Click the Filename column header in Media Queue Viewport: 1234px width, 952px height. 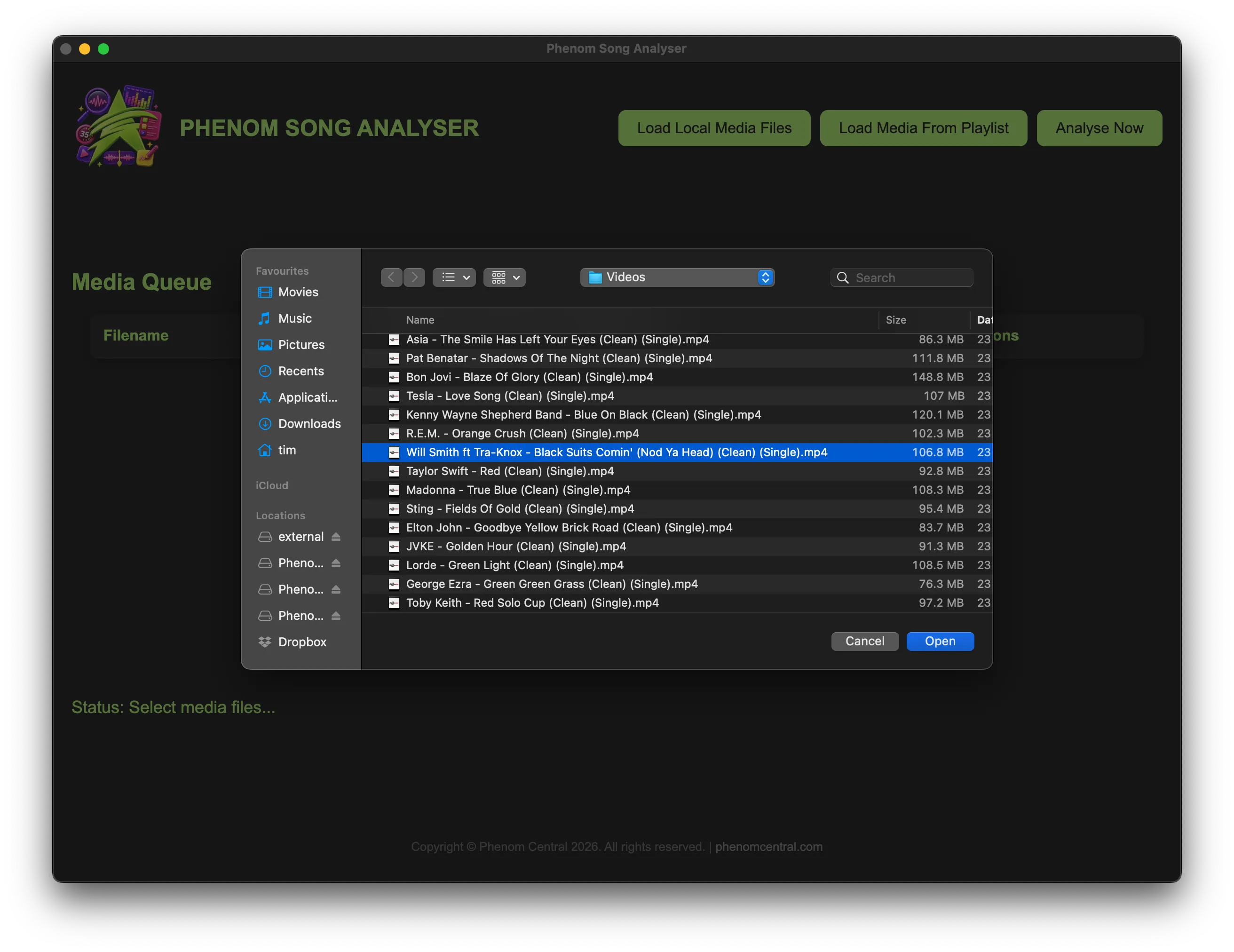(135, 336)
